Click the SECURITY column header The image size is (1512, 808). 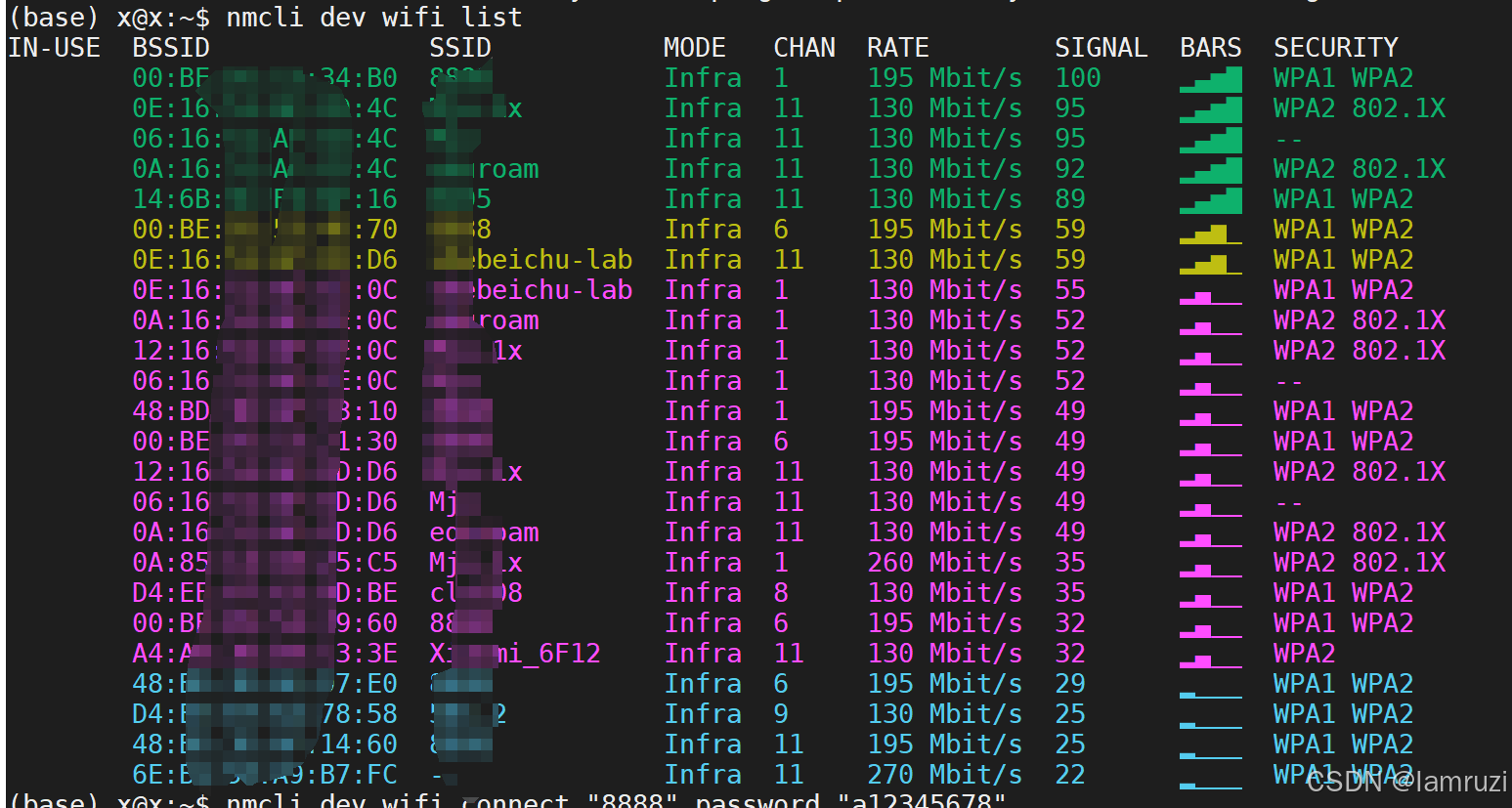point(1336,48)
